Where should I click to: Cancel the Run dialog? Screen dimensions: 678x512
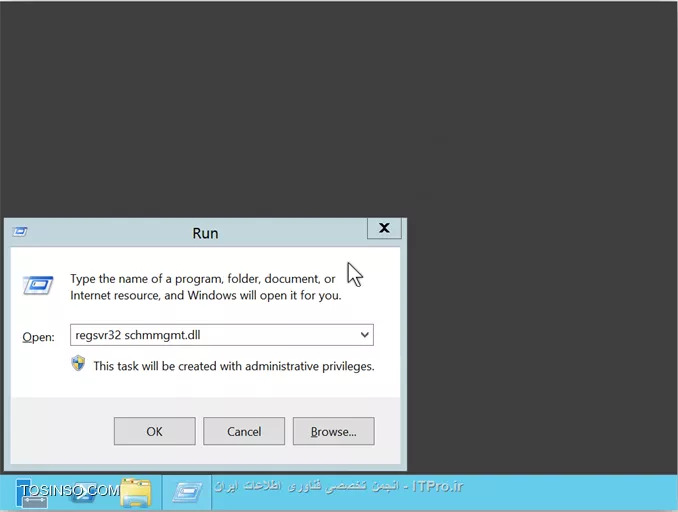244,431
